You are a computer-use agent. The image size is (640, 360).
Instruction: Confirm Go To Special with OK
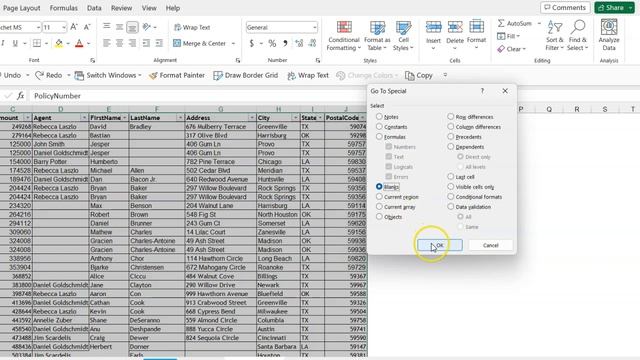coord(440,245)
